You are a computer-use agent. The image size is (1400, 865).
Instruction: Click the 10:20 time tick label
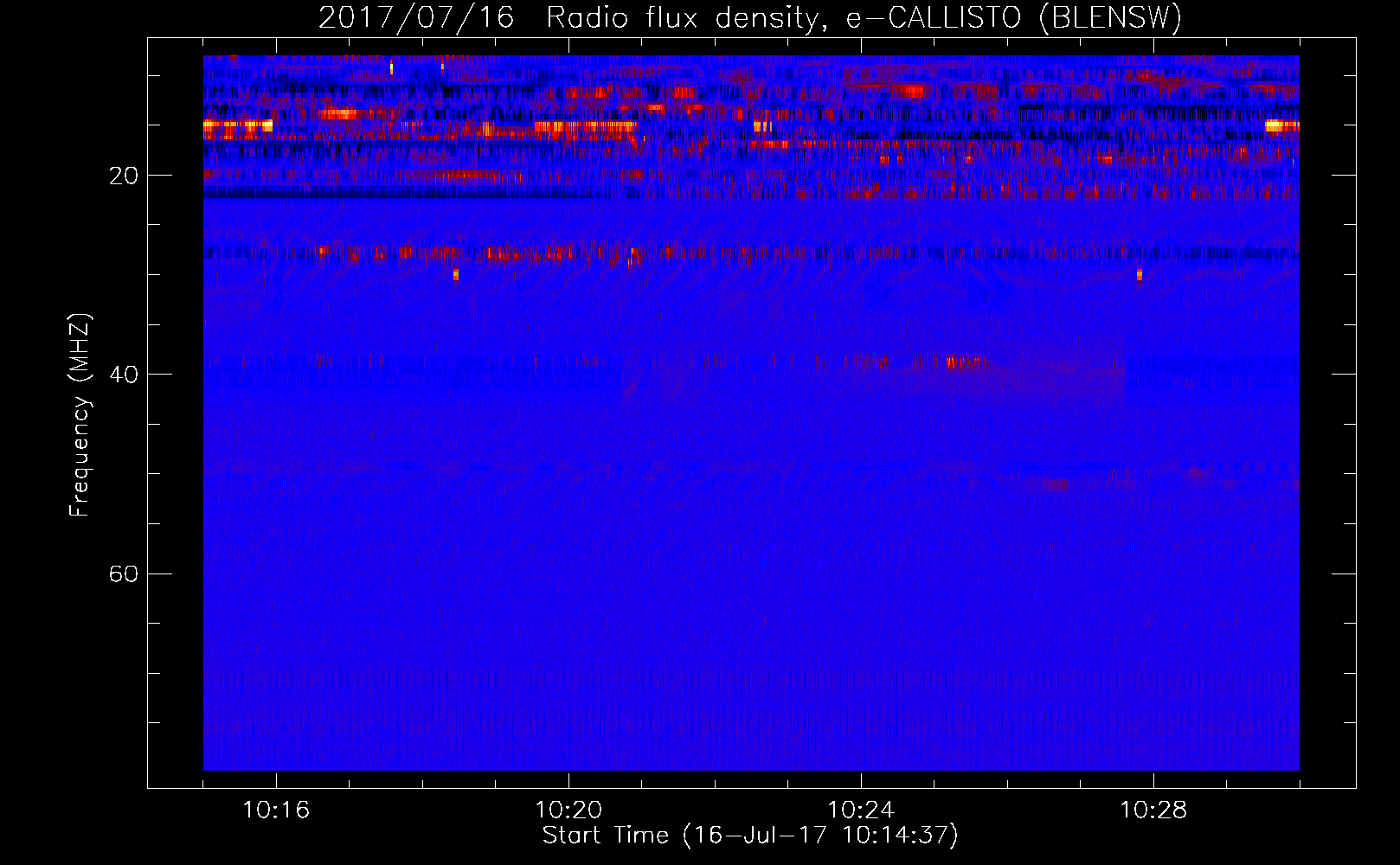pos(568,811)
